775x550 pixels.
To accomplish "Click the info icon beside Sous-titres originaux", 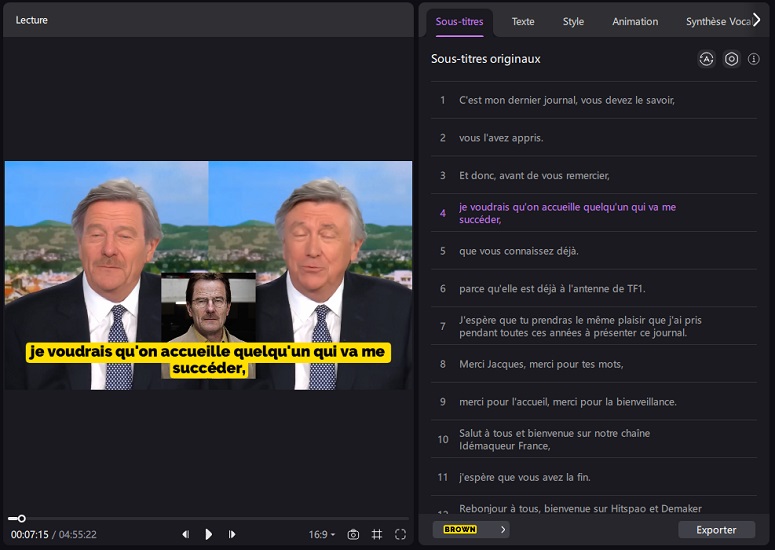I will click(x=753, y=59).
